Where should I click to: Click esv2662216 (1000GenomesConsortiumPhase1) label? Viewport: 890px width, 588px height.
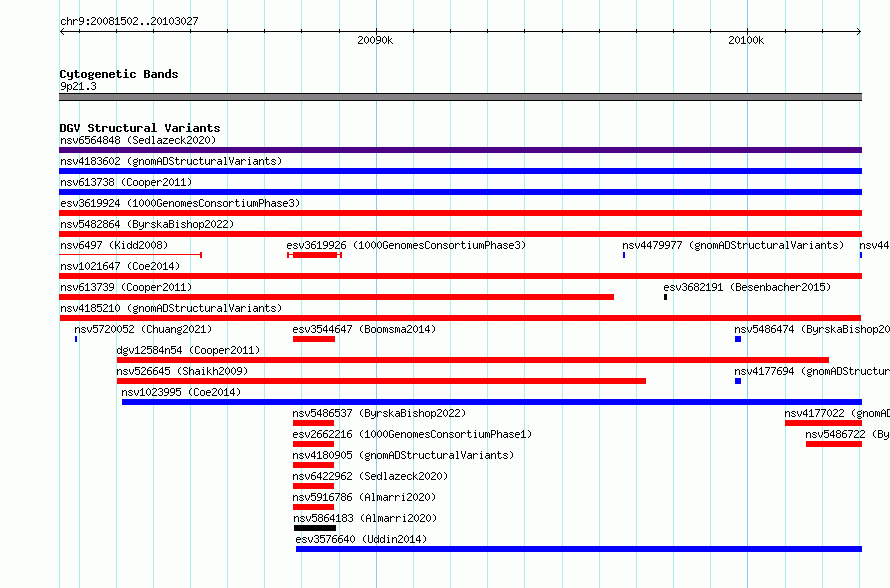coord(412,434)
